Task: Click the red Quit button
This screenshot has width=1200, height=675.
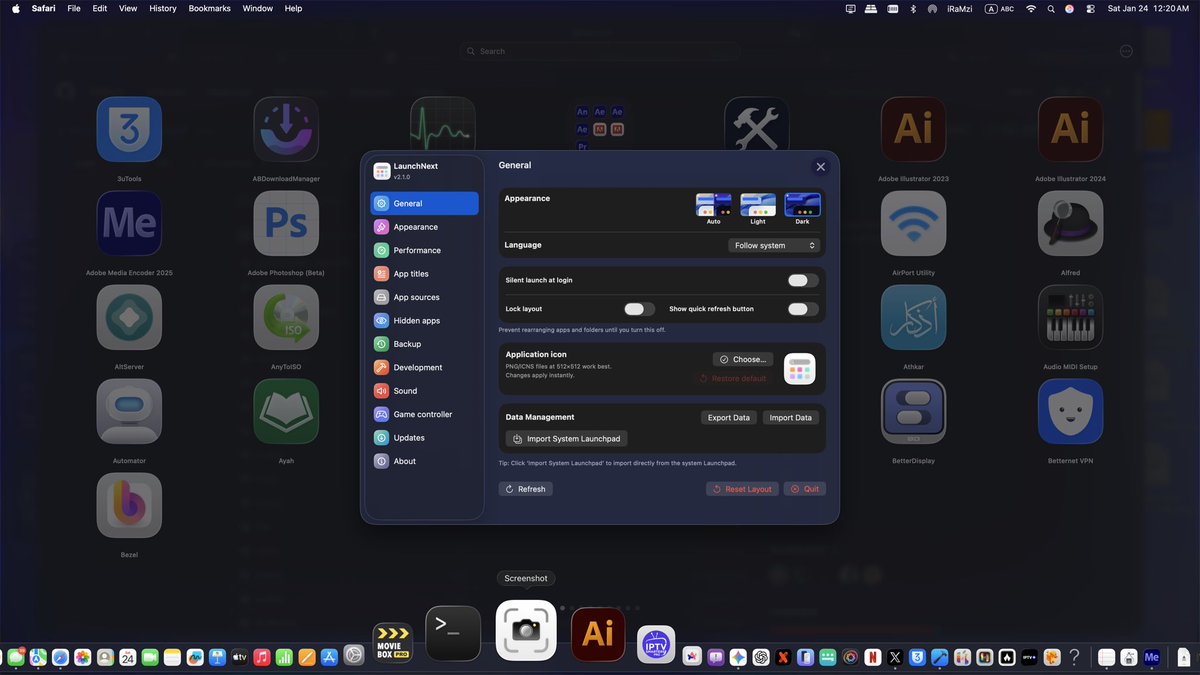Action: (805, 489)
